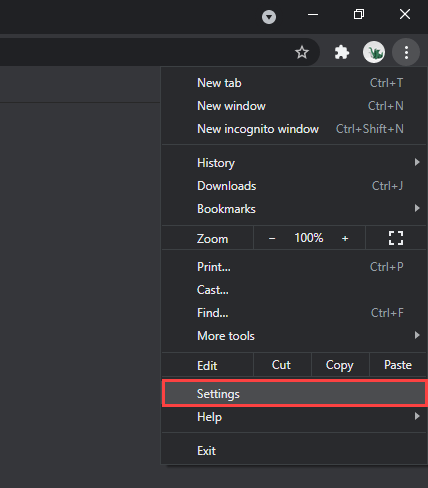Click the tab search down-arrow icon

[x=269, y=17]
